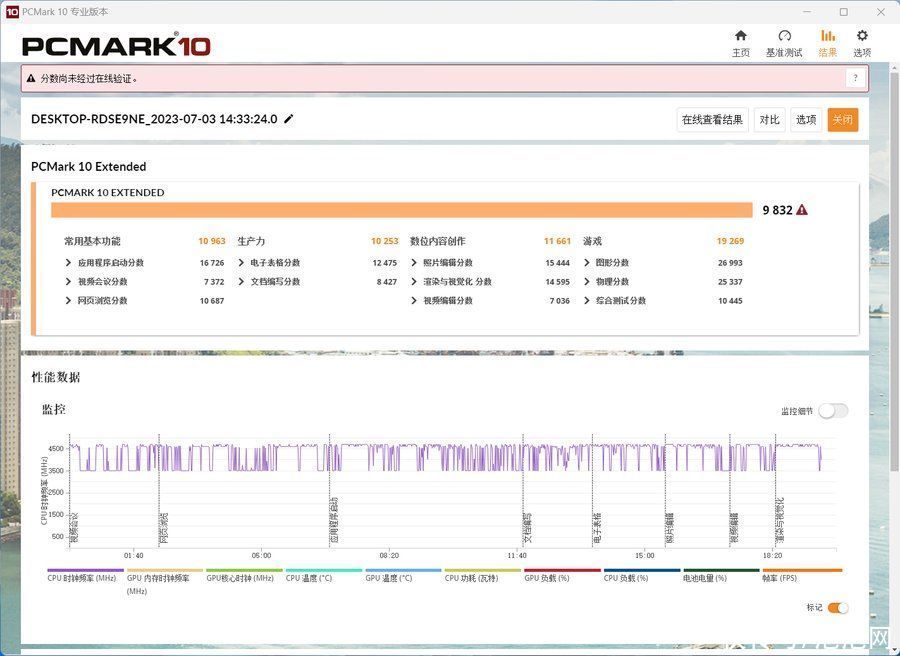Open the 基准测试 benchmark gauge icon
900x656 pixels.
[x=784, y=36]
